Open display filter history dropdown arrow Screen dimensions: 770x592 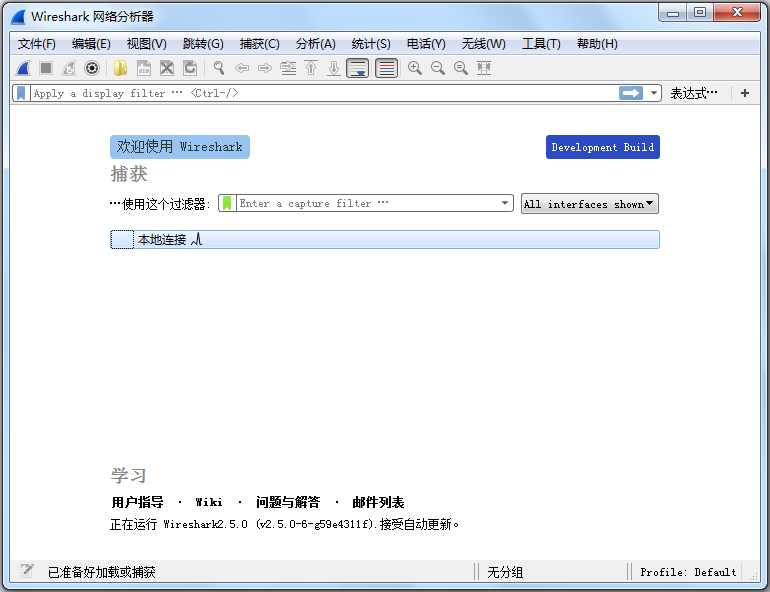654,93
